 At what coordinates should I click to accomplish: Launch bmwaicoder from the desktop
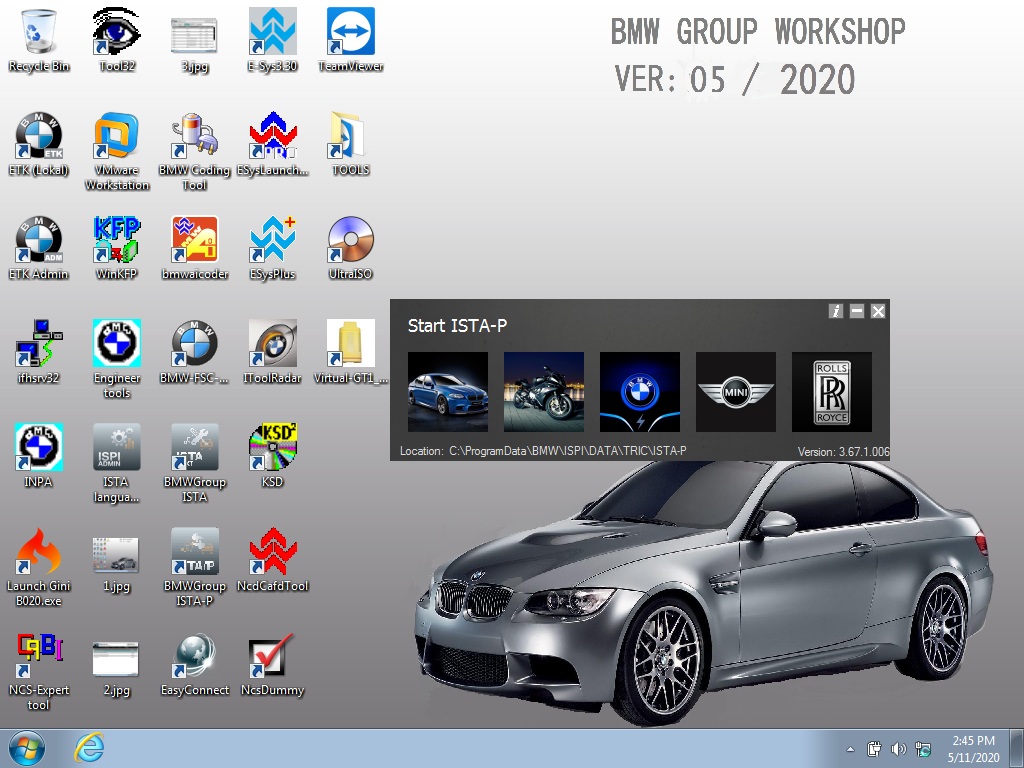tap(194, 248)
